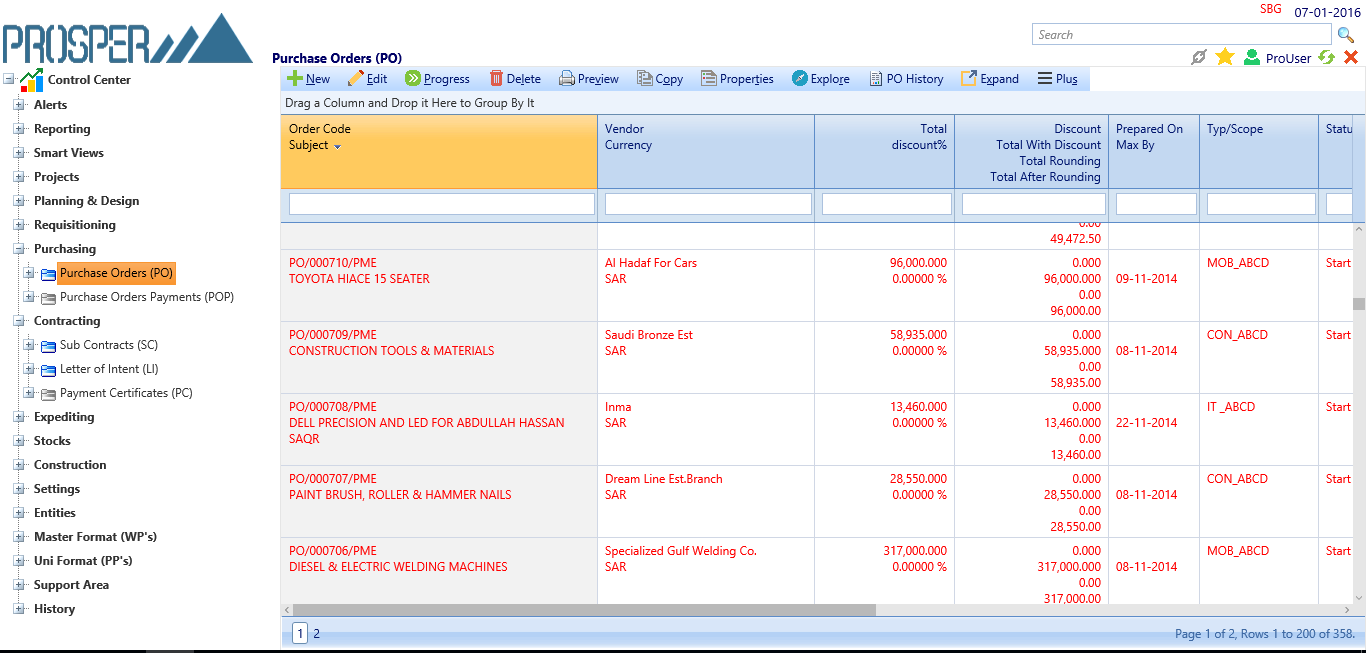
Task: Select Expediting in the tree
Action: tap(64, 417)
